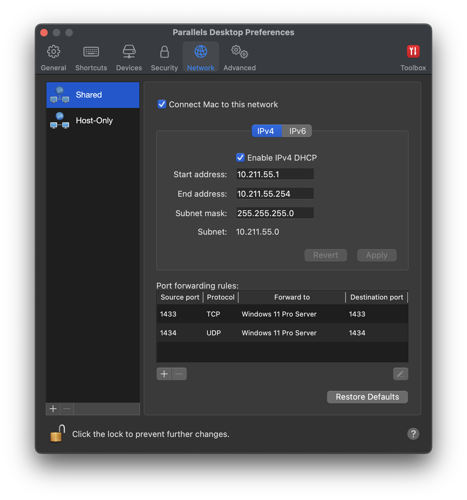Open the Devices preferences tab

[129, 58]
